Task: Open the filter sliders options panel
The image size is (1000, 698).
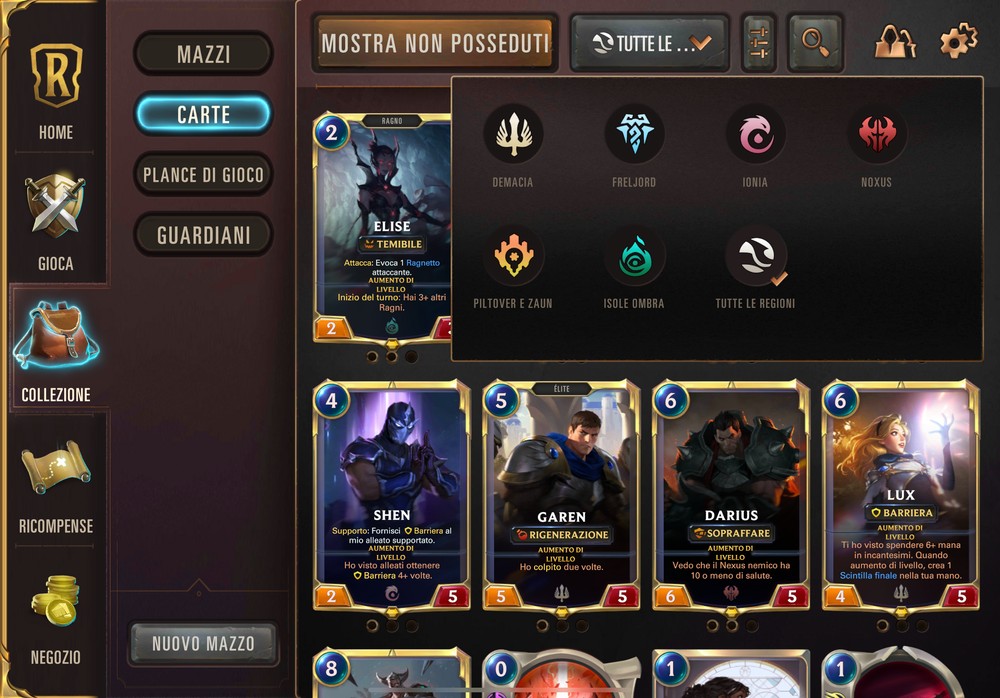Action: click(x=759, y=43)
